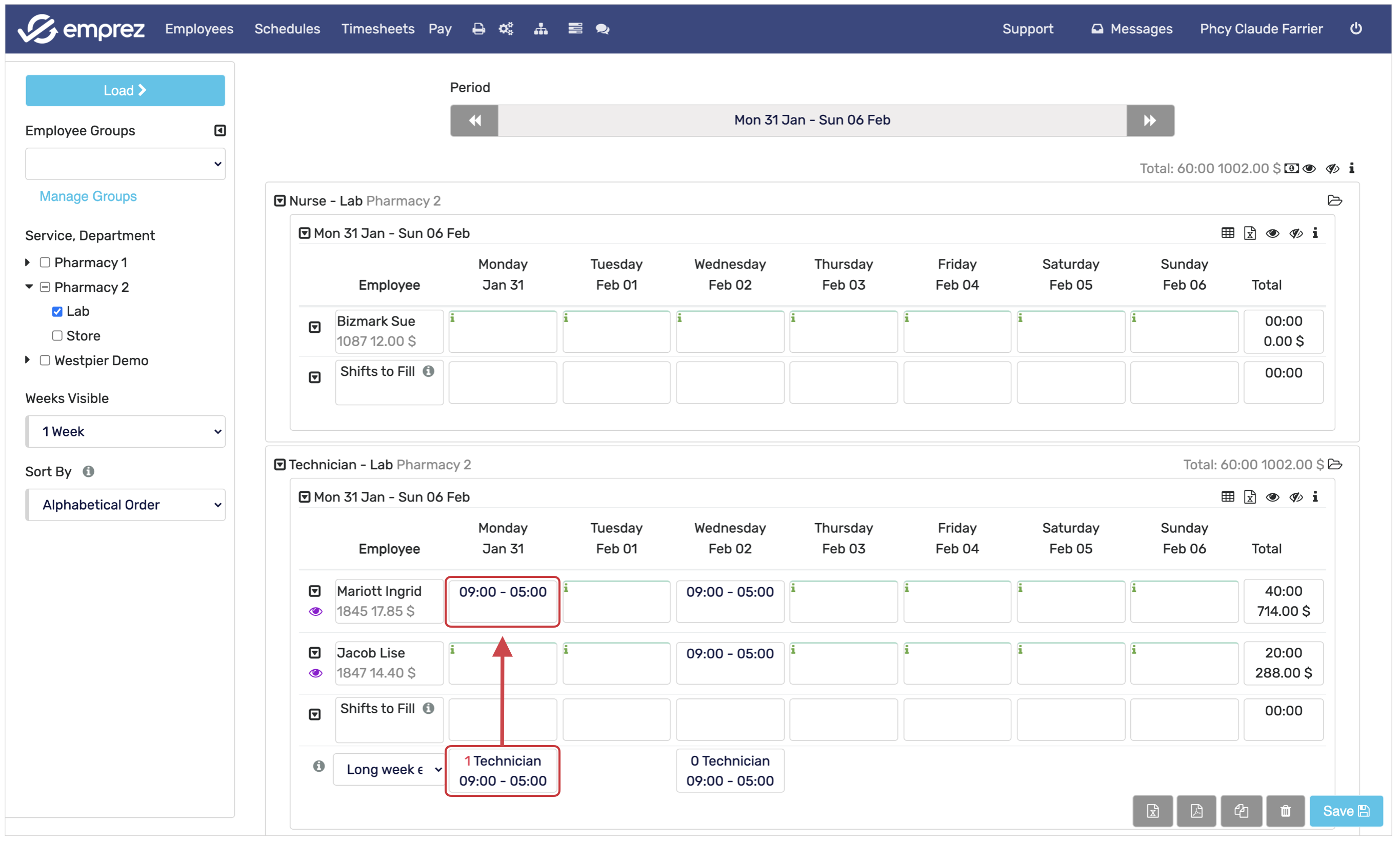Open the Schedules menu
The image size is (1400, 842).
[287, 29]
